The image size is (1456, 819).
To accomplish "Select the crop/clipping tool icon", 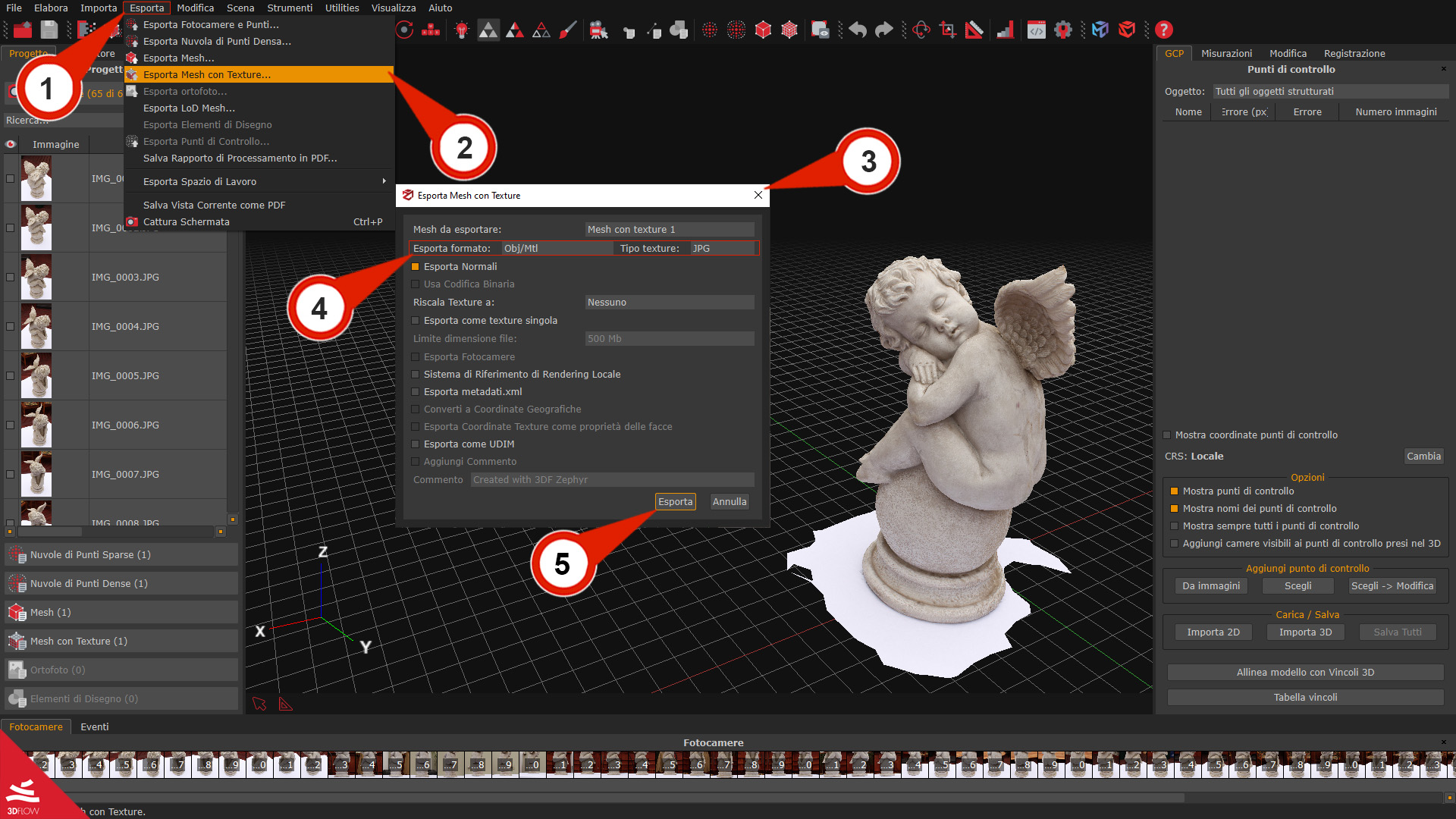I will click(946, 30).
